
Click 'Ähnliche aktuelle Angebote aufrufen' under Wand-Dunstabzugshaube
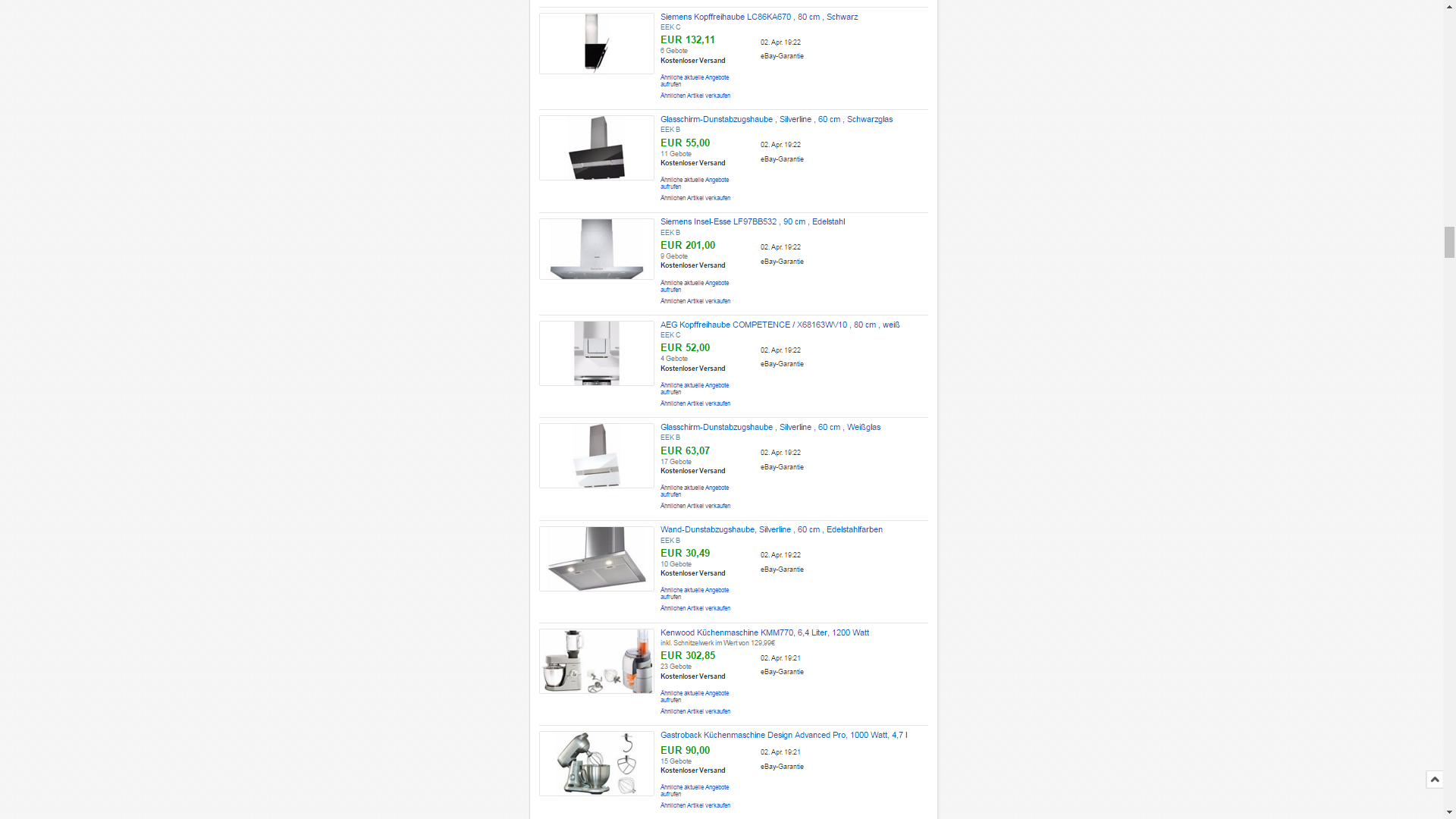tap(695, 593)
